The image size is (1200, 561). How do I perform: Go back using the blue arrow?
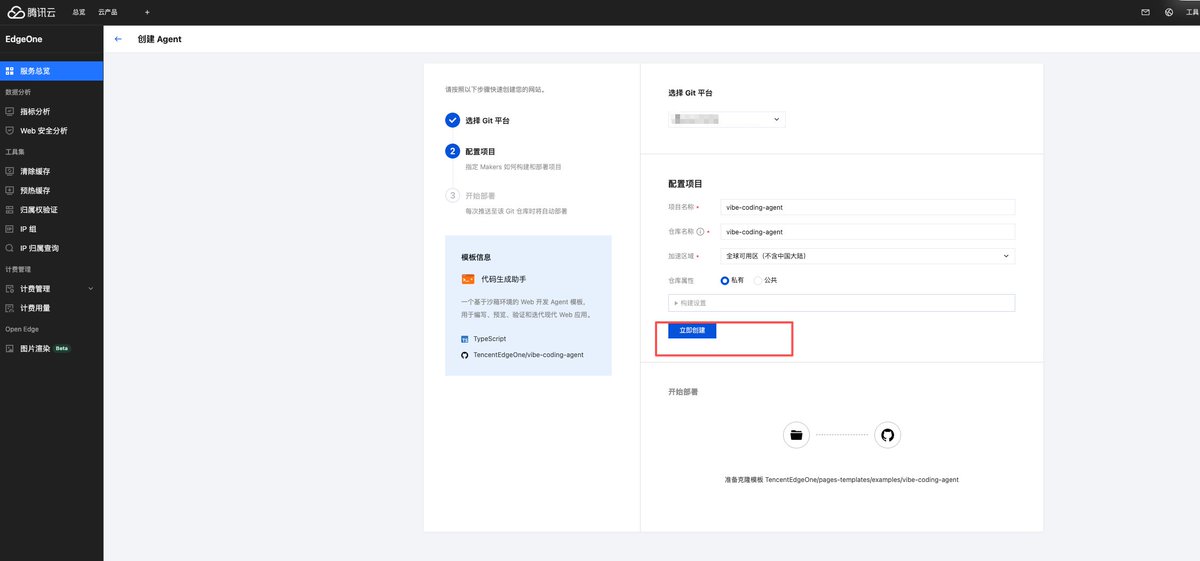click(x=119, y=39)
